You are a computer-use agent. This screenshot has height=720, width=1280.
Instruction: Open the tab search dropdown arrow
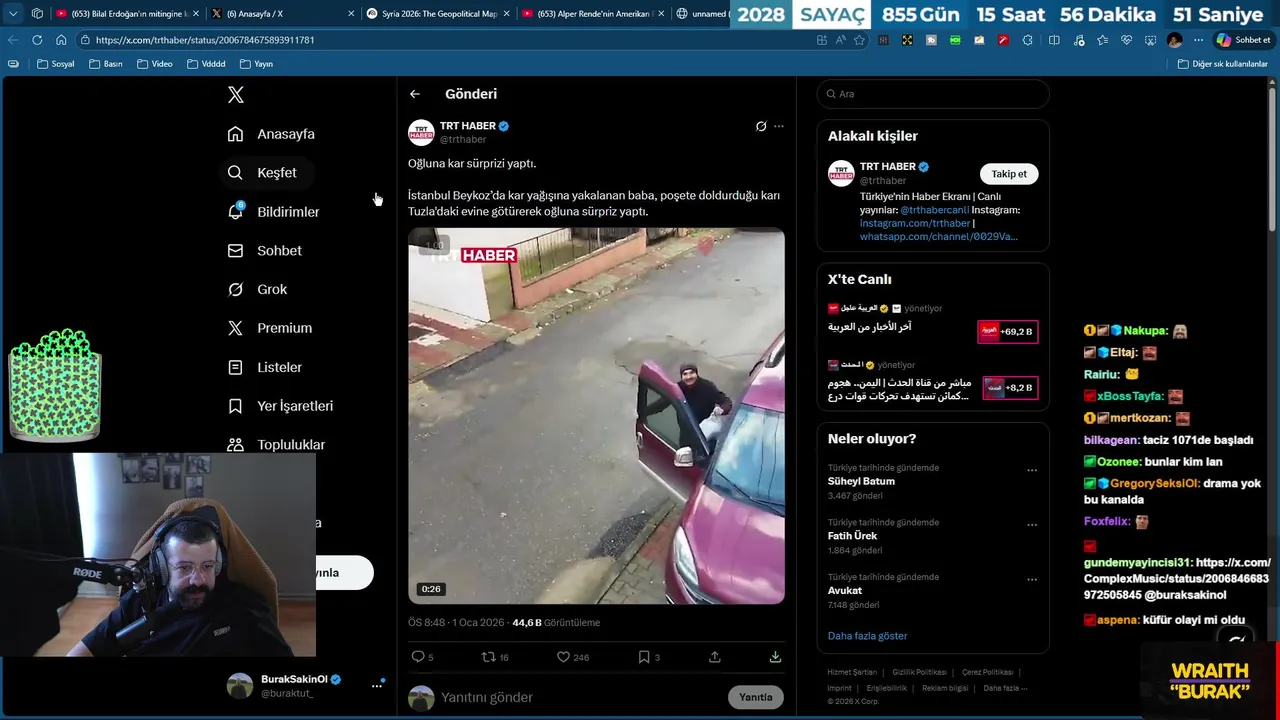(13, 14)
